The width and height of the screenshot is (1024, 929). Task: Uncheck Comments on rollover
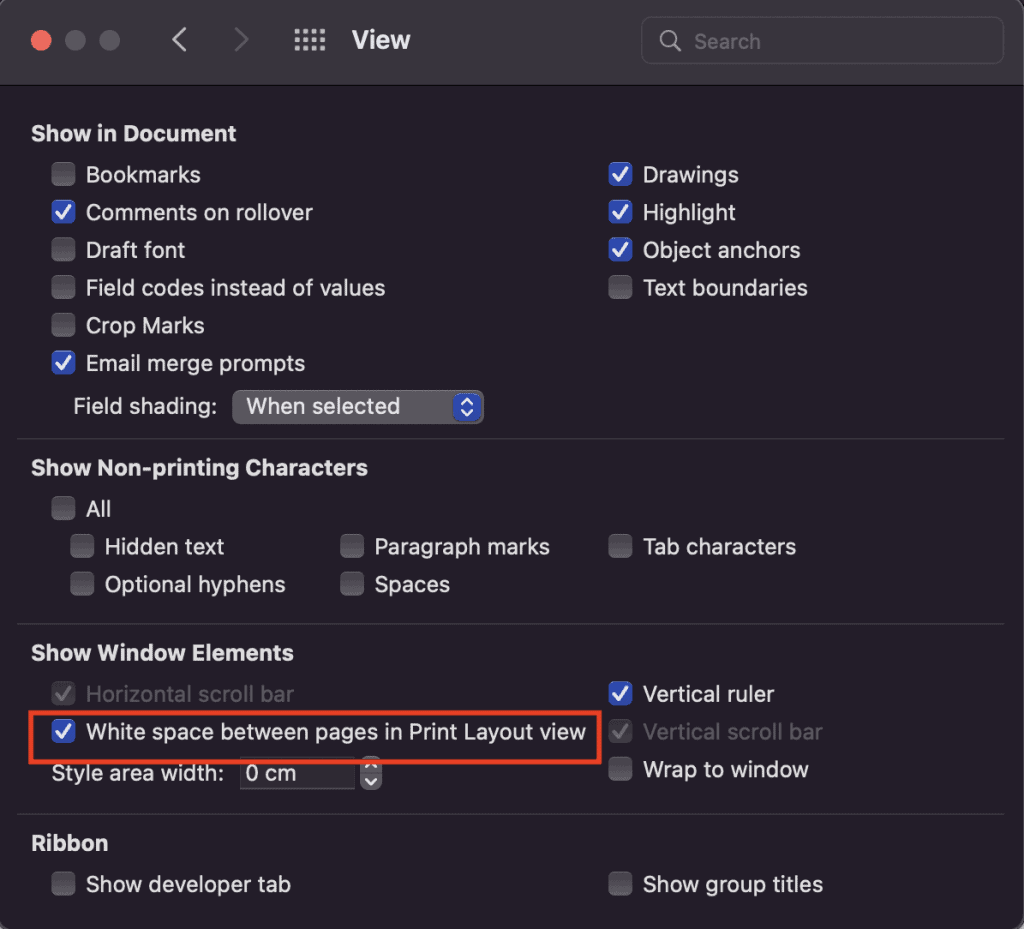click(x=64, y=213)
